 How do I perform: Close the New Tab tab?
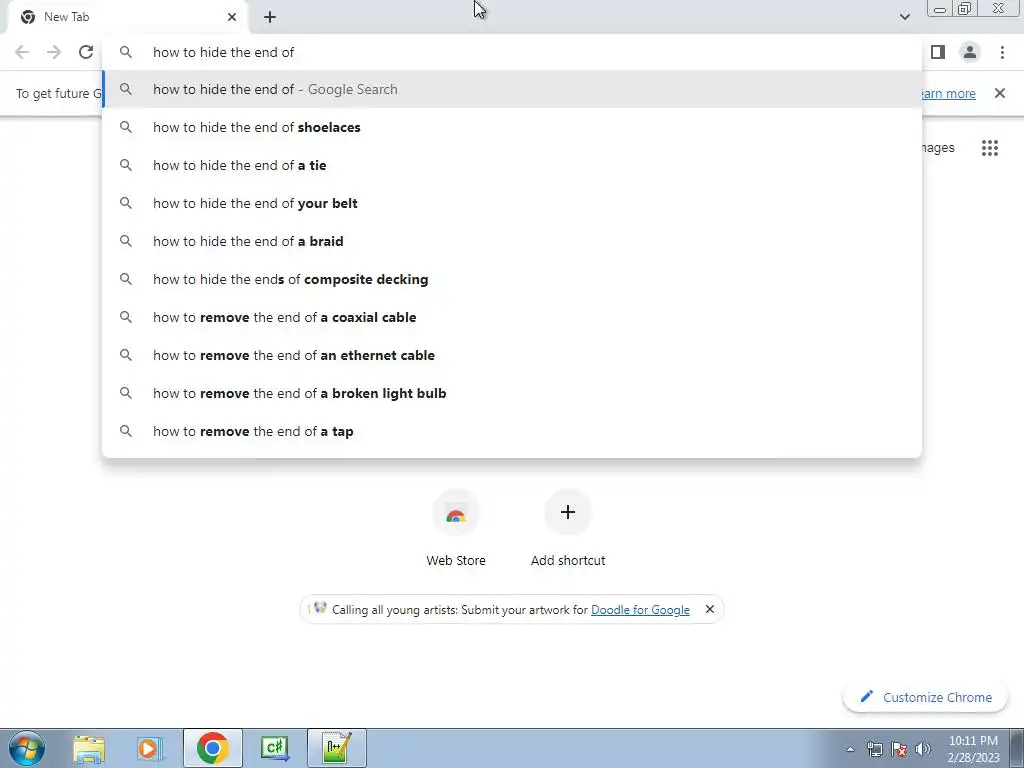coord(232,17)
